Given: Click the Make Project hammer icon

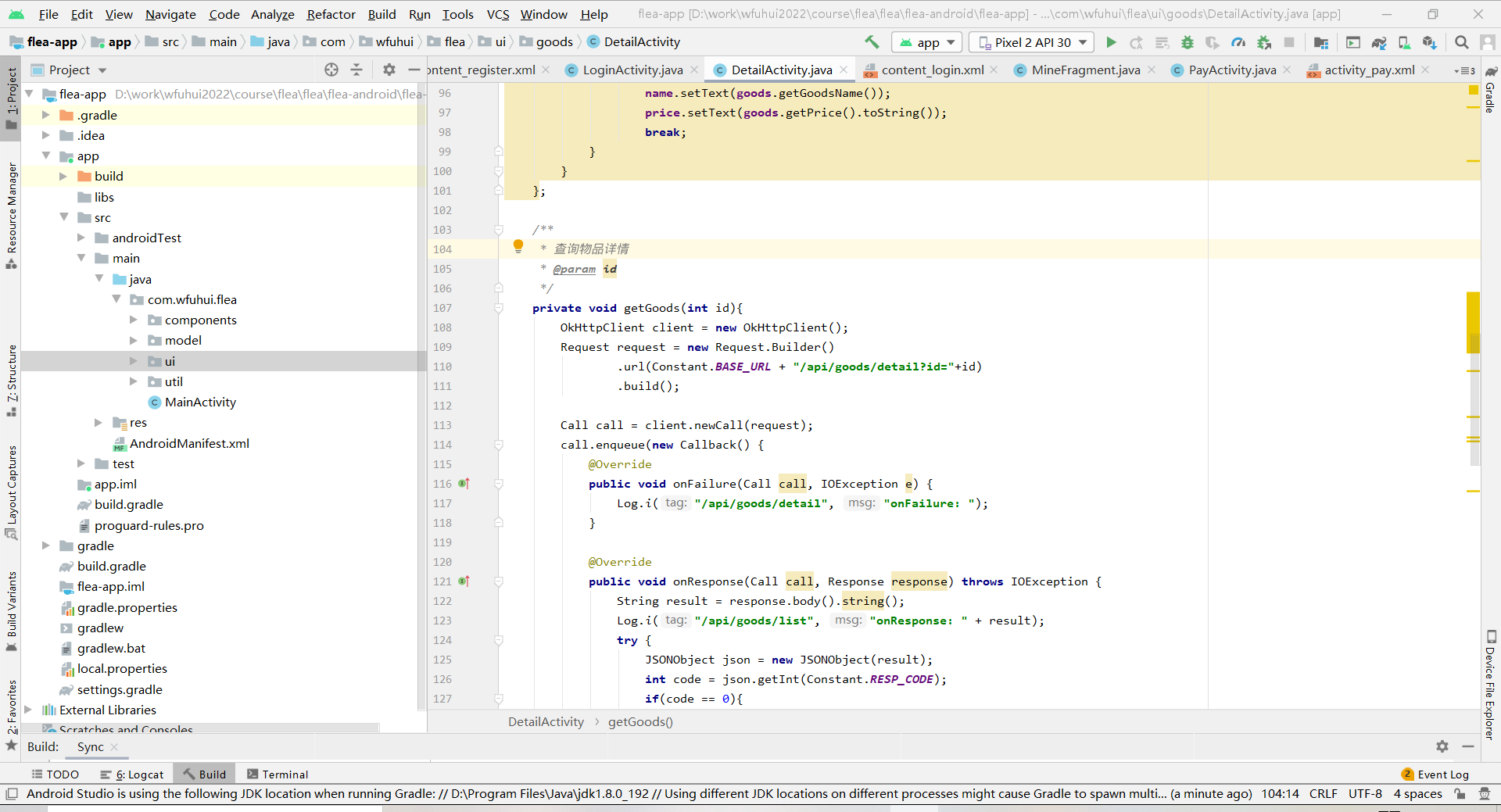Looking at the screenshot, I should (872, 42).
